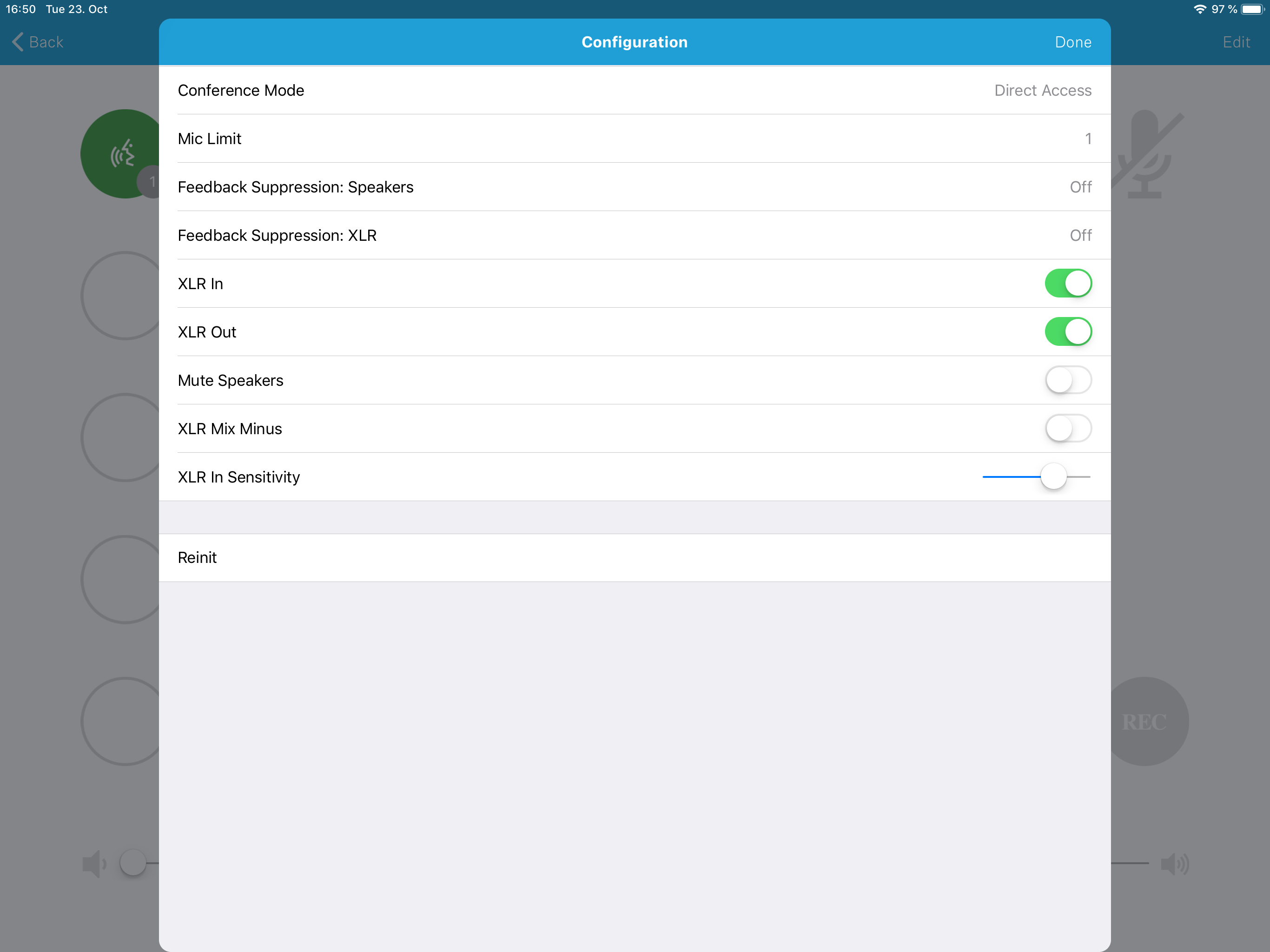Turn on XLR Mix Minus
The image size is (1270, 952).
[x=1068, y=428]
